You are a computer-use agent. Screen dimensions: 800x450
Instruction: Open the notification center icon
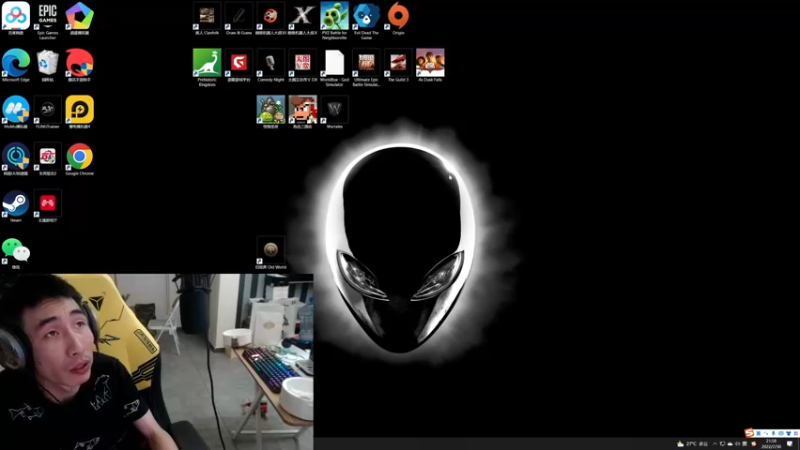tap(790, 444)
